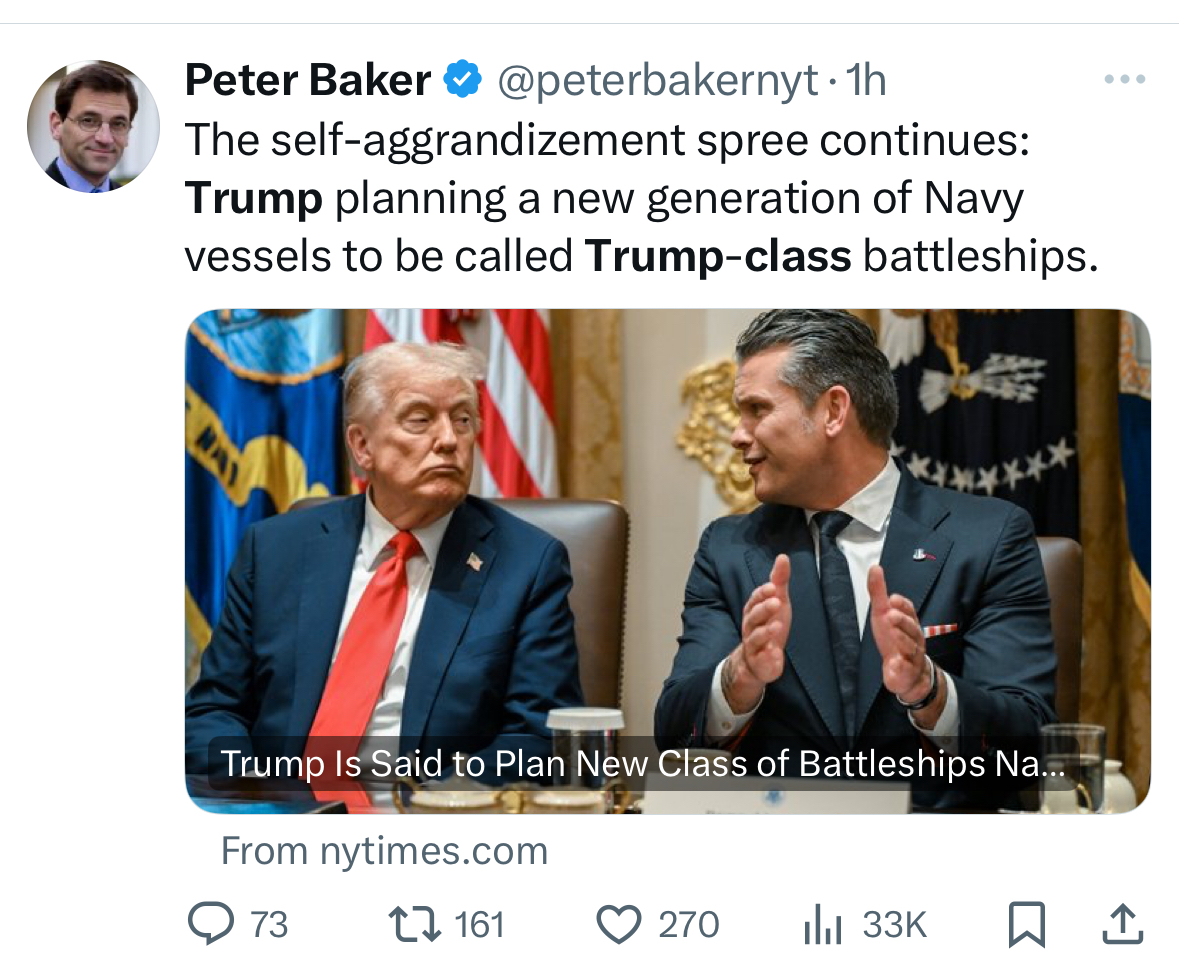Click the 161 reposts count
Image resolution: width=1179 pixels, height=958 pixels.
pyautogui.click(x=480, y=925)
